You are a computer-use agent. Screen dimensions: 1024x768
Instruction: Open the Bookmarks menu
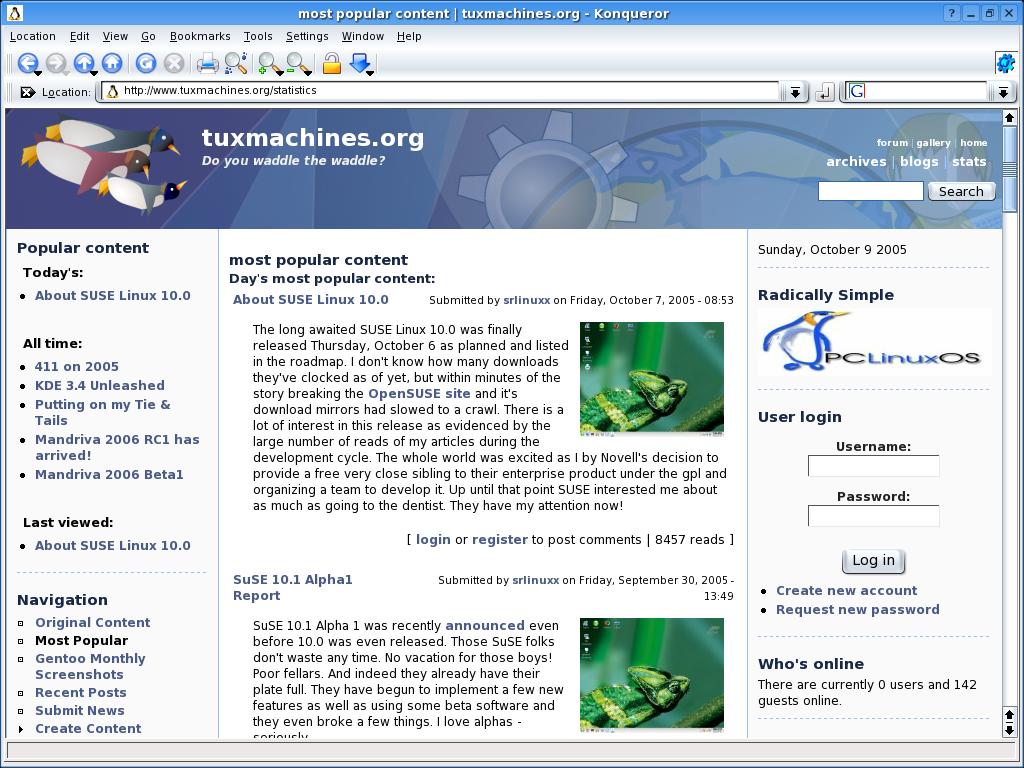[x=200, y=37]
